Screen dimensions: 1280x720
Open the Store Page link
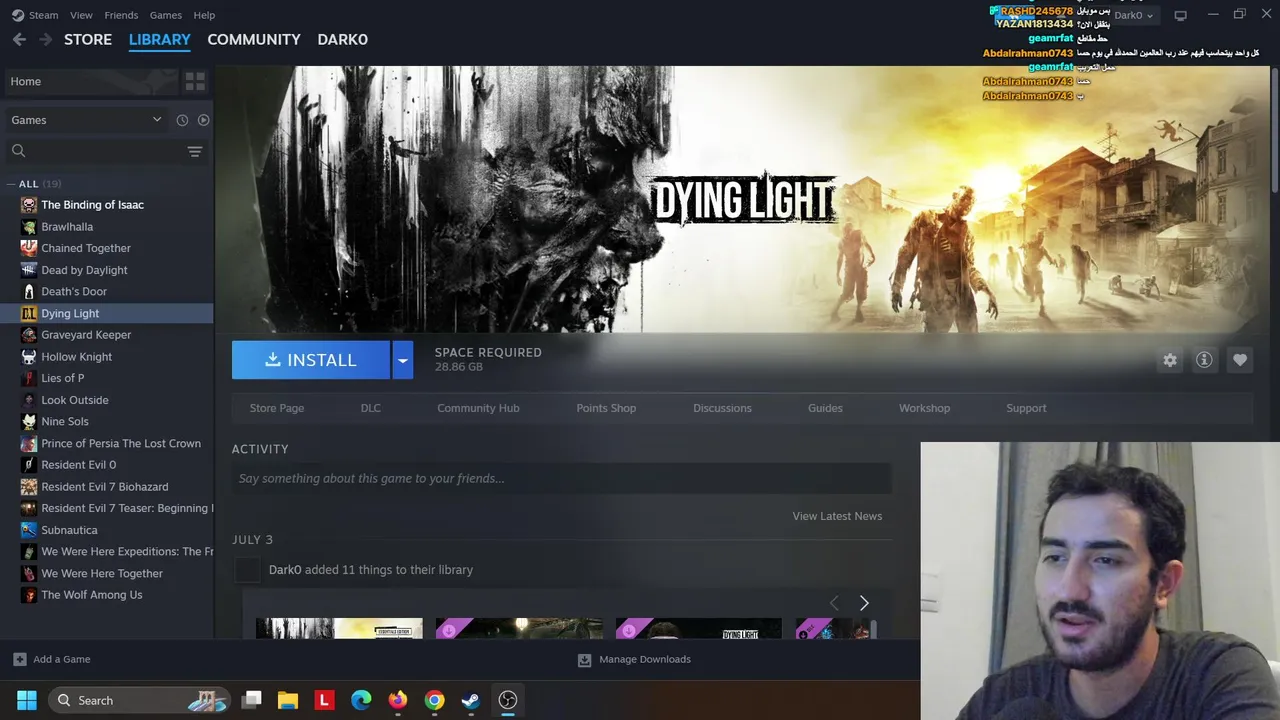tap(277, 408)
